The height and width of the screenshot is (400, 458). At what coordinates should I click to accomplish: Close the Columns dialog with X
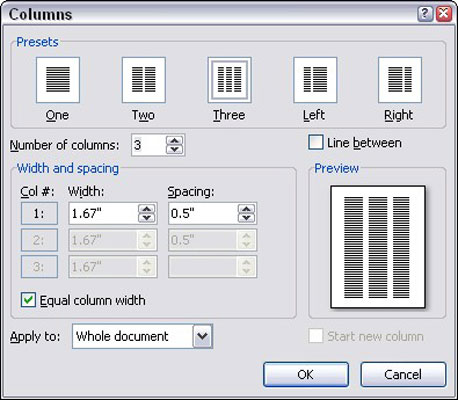(444, 14)
